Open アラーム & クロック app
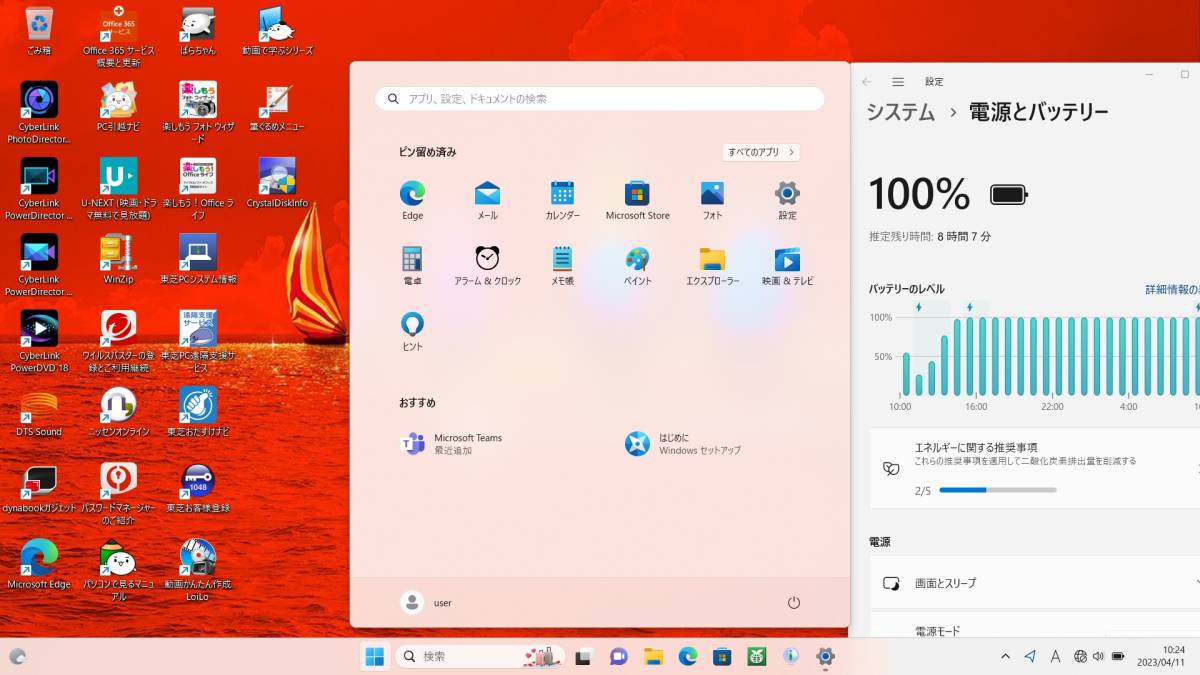Viewport: 1200px width, 675px height. pos(487,267)
